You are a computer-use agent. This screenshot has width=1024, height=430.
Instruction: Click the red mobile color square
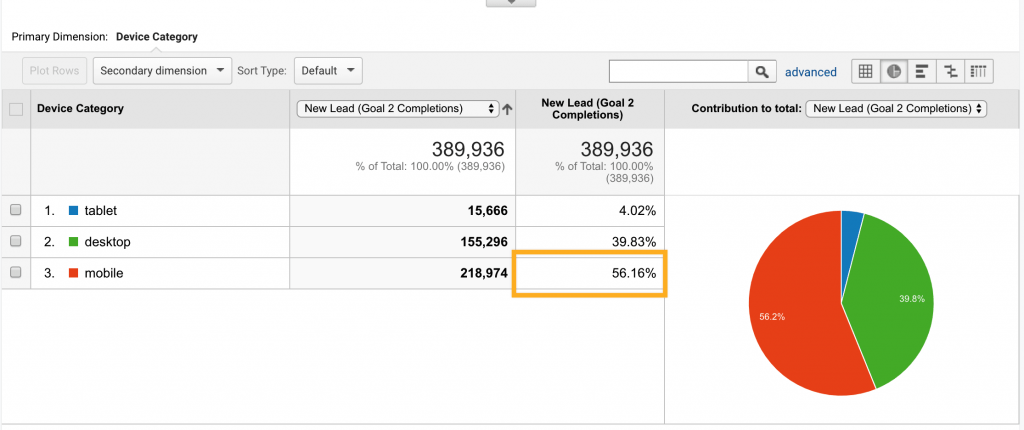click(73, 273)
